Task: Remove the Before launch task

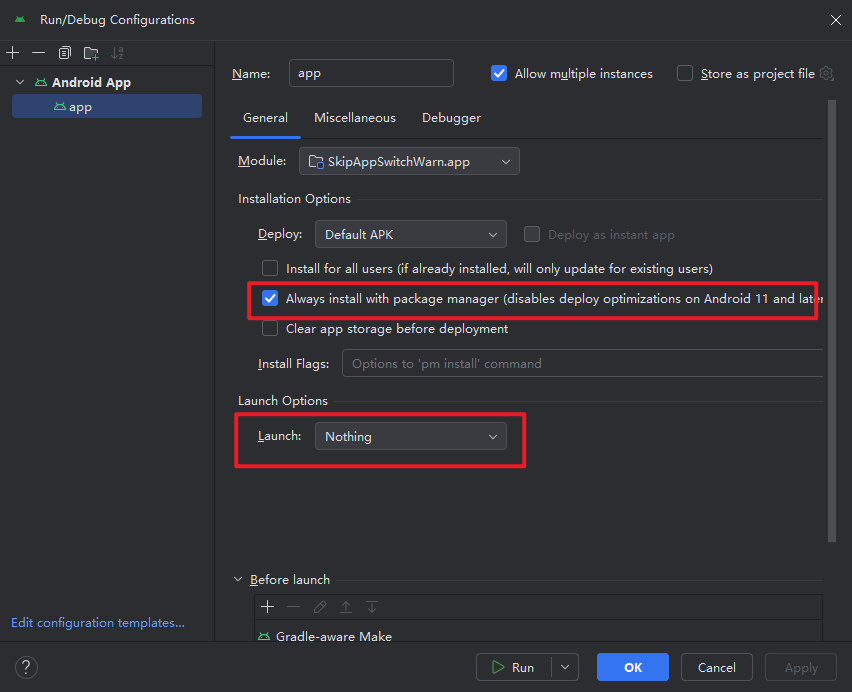Action: pos(293,607)
